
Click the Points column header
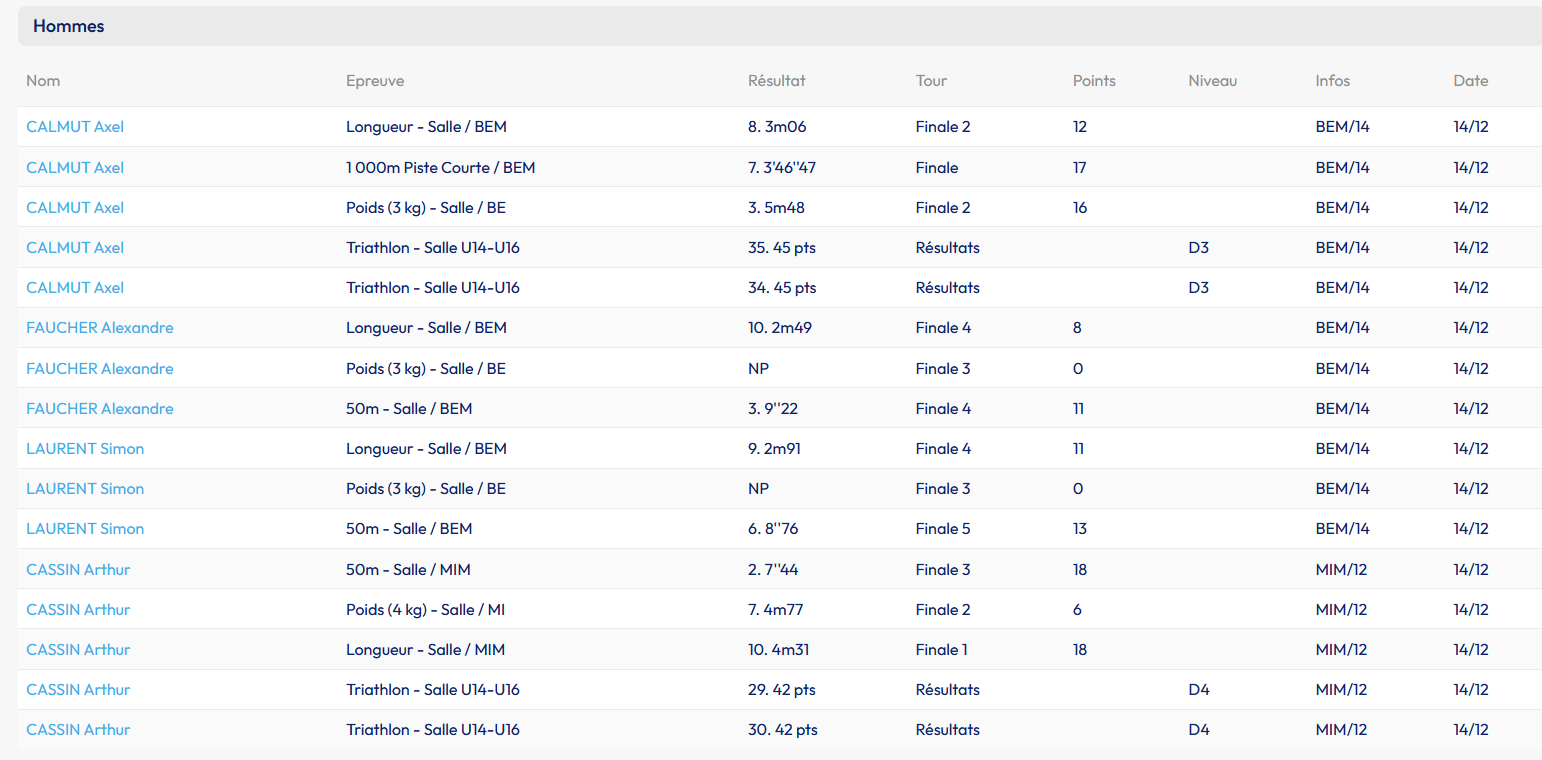pos(1094,81)
